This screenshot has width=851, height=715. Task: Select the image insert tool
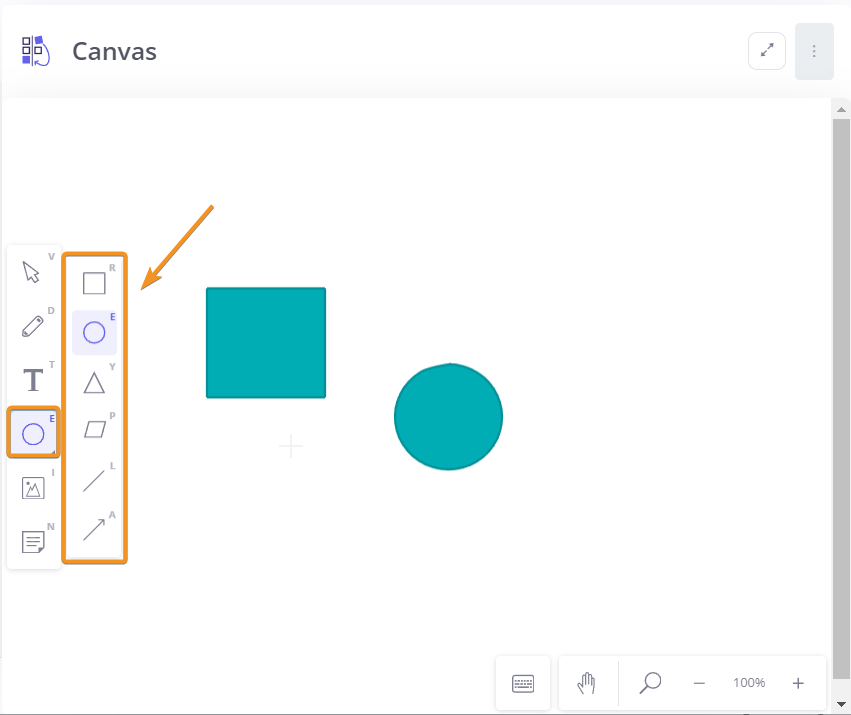click(x=33, y=488)
